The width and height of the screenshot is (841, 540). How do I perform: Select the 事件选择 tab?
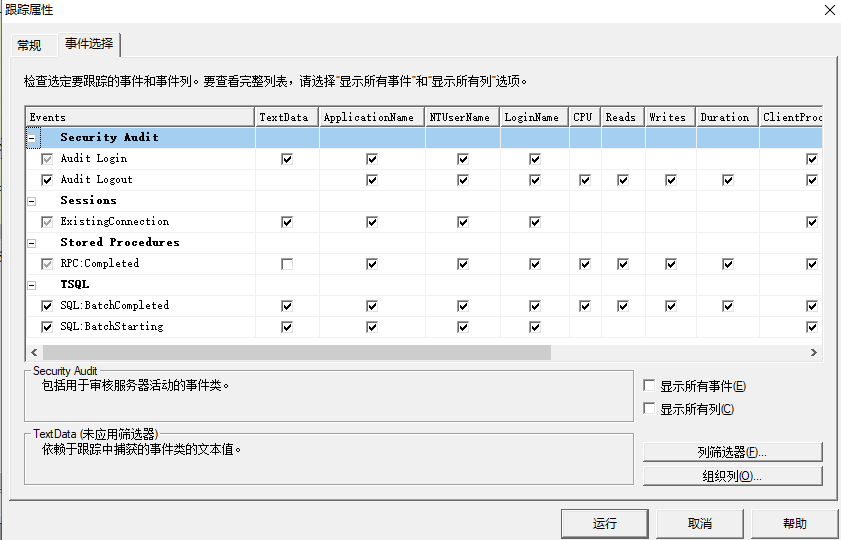(x=89, y=44)
